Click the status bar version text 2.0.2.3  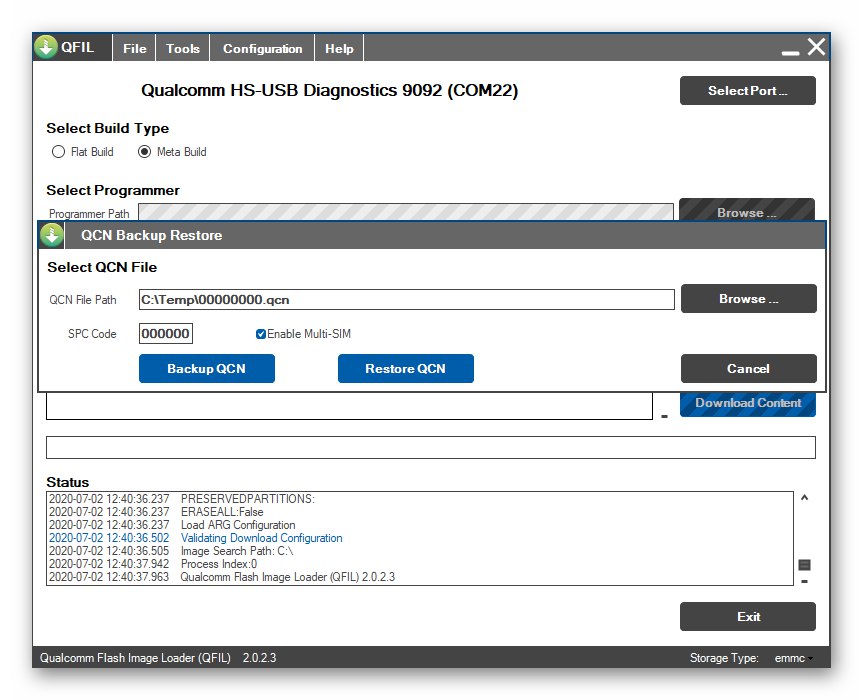coord(259,658)
